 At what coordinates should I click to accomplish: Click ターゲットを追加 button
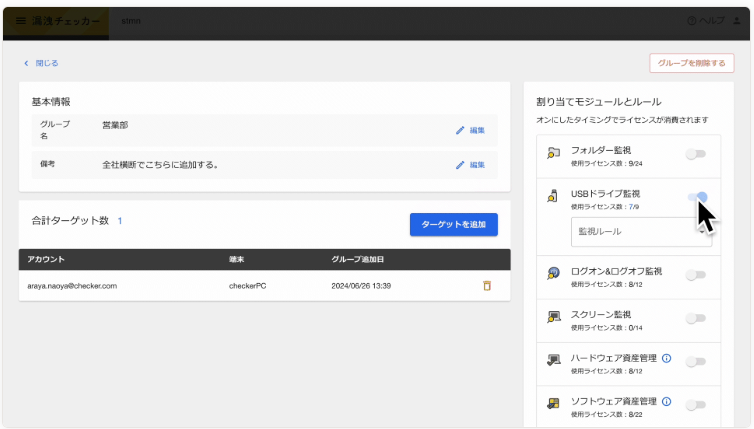(x=453, y=225)
